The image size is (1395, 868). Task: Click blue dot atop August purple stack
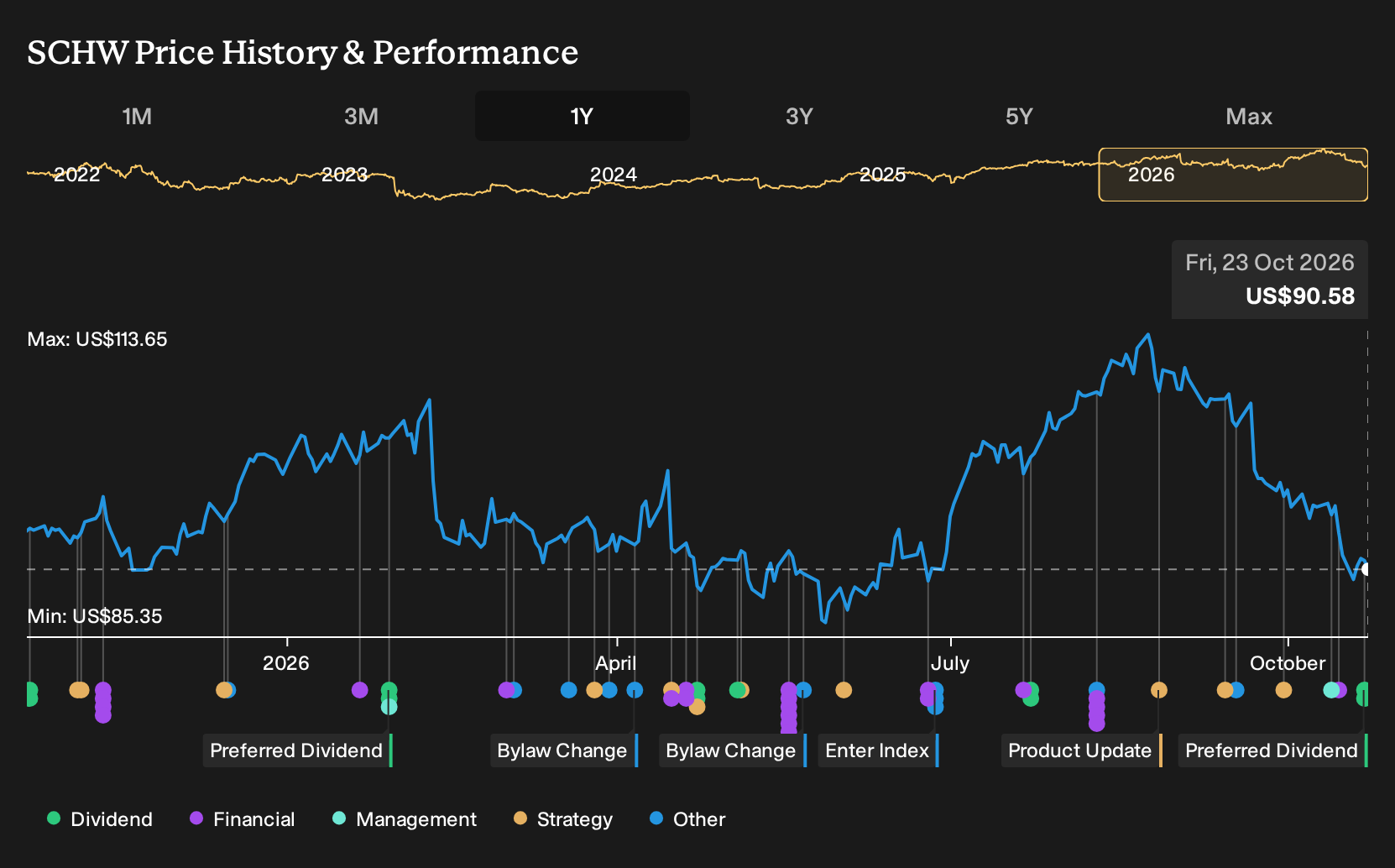1096,690
